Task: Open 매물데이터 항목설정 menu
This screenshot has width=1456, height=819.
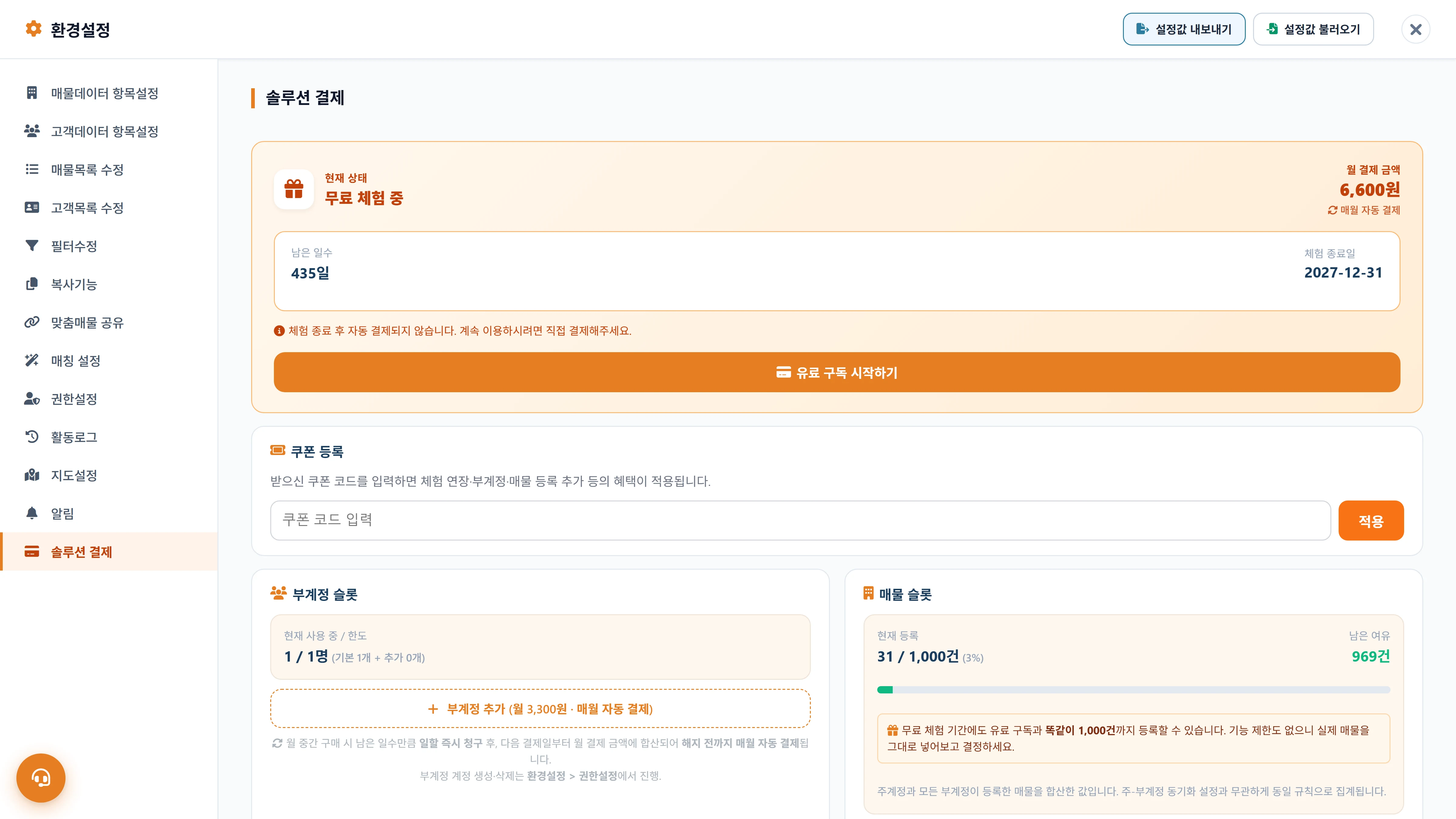Action: tap(109, 93)
